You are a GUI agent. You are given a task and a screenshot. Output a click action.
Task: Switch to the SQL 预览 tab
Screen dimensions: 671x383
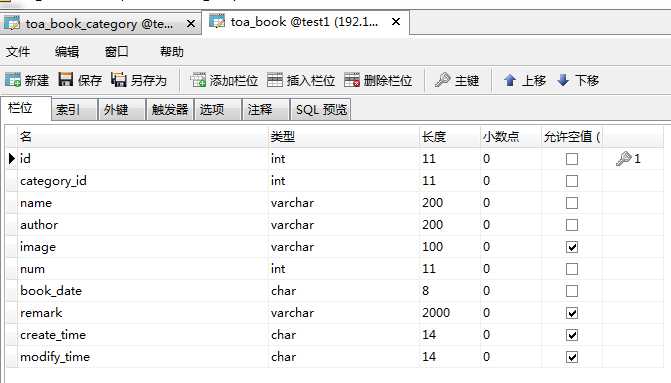pos(321,110)
